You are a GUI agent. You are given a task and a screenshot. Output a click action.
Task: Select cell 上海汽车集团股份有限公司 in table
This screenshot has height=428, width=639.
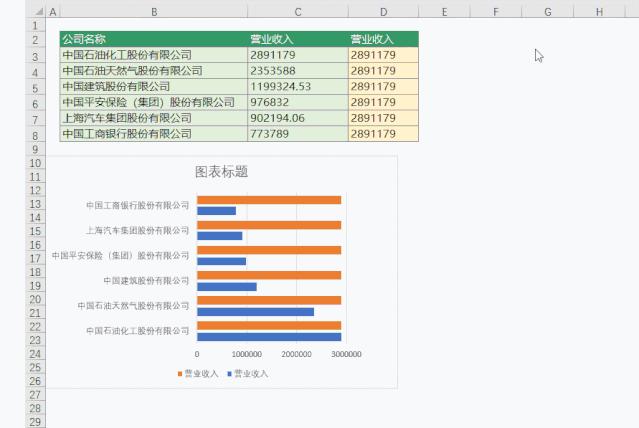pos(154,118)
